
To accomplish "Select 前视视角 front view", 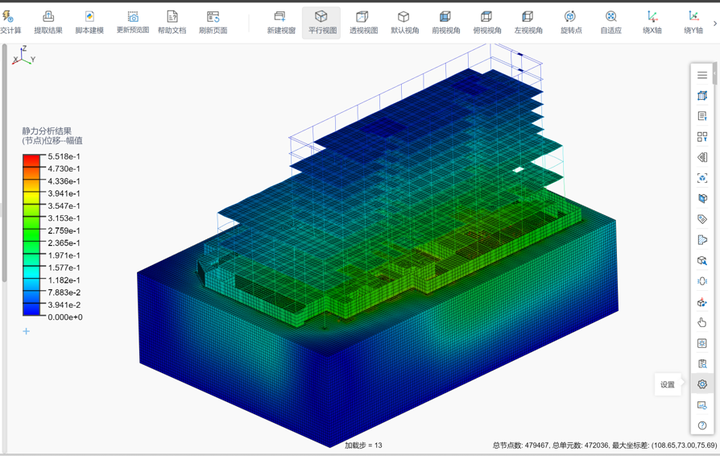I will [445, 21].
